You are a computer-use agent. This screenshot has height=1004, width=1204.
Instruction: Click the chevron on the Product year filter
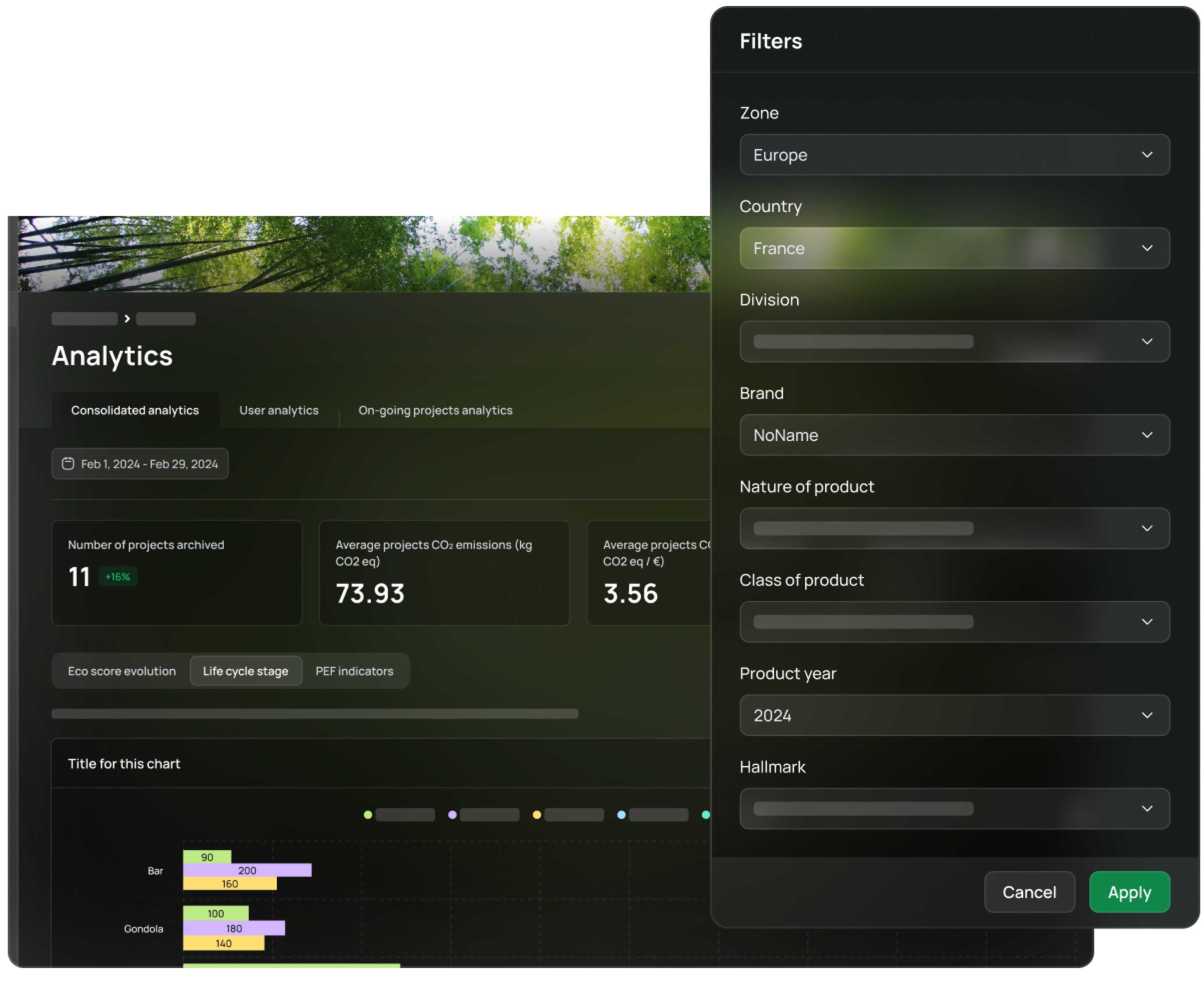1147,715
